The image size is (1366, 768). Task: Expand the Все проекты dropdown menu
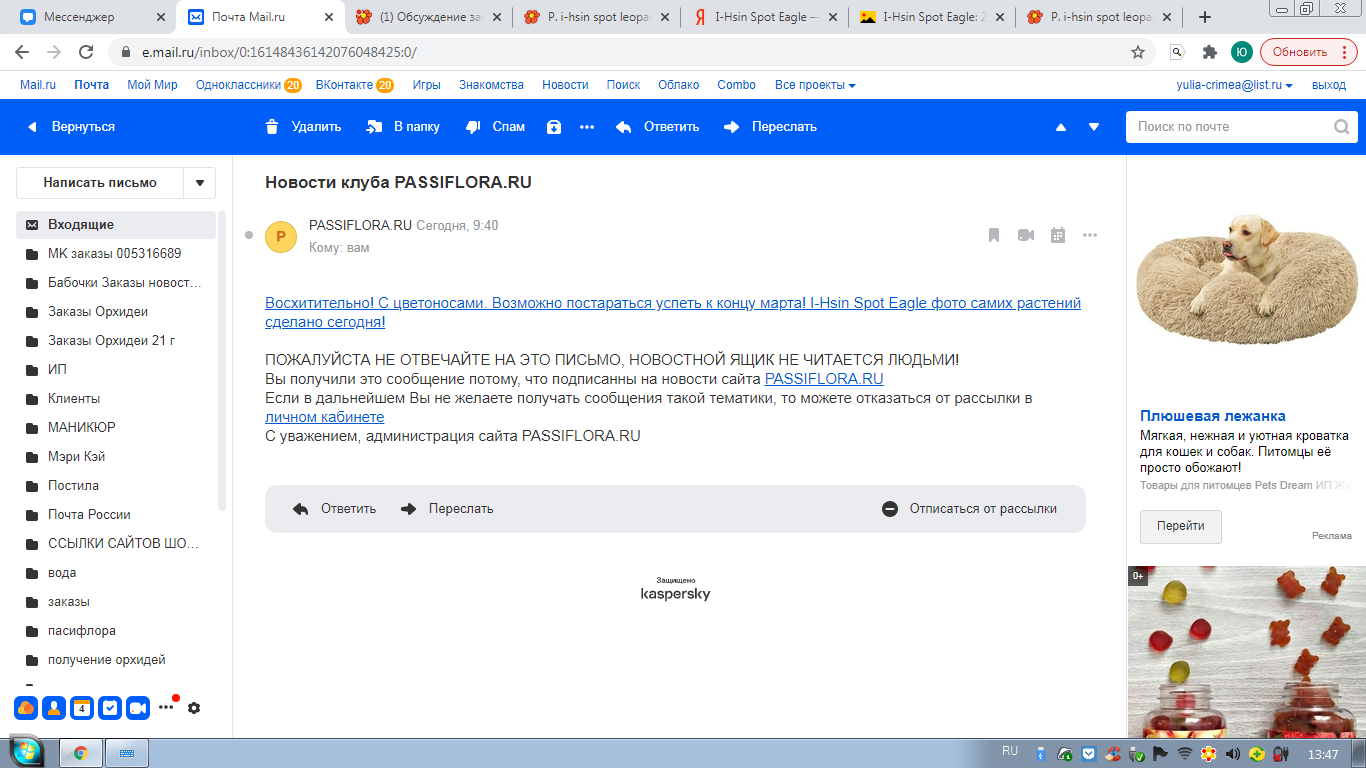tap(815, 85)
